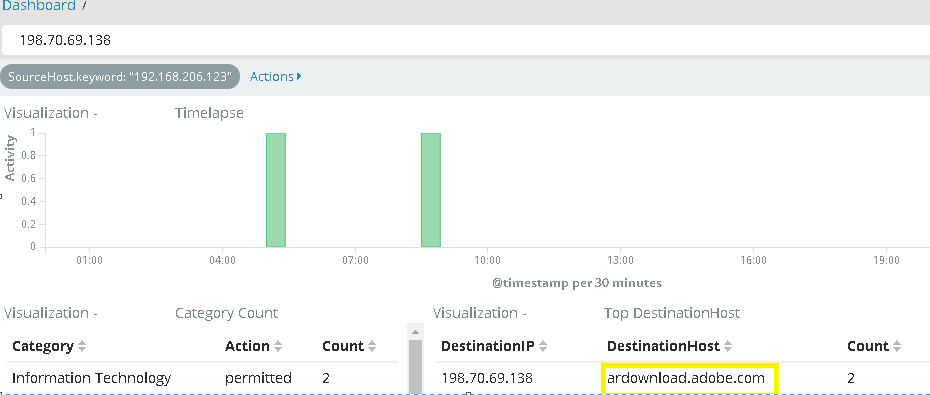Click scrollbar up arrow in Category Count

point(415,332)
